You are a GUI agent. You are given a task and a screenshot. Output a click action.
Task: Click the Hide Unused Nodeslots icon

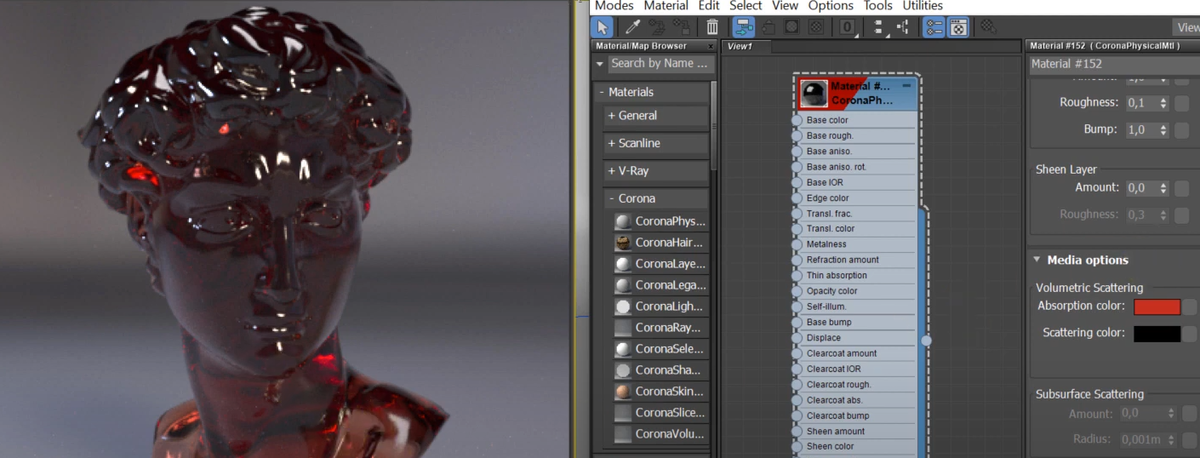[768, 27]
